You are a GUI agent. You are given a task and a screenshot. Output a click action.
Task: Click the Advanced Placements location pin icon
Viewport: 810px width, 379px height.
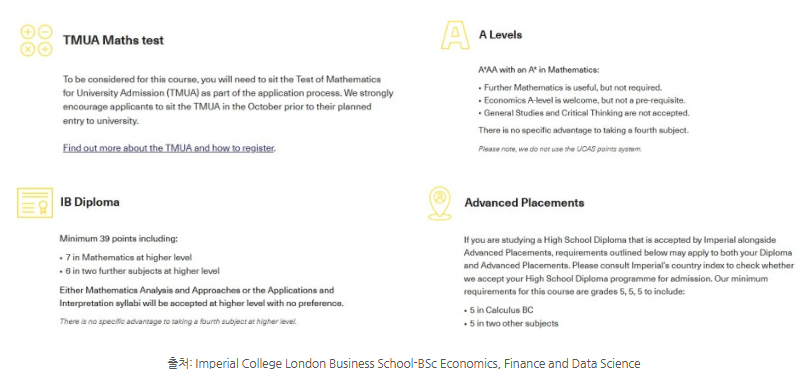click(x=440, y=203)
